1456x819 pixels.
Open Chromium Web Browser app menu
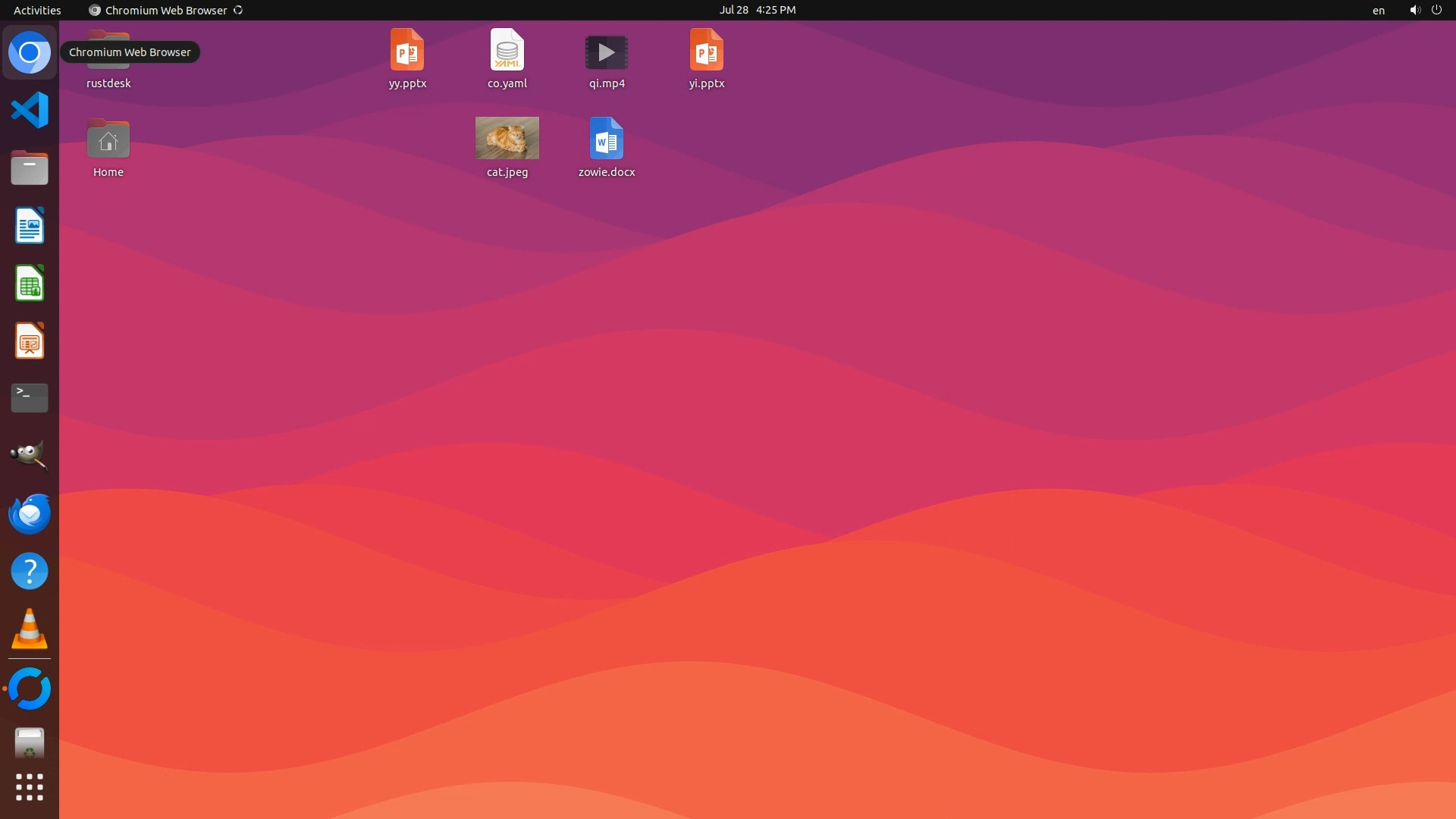pos(165,10)
